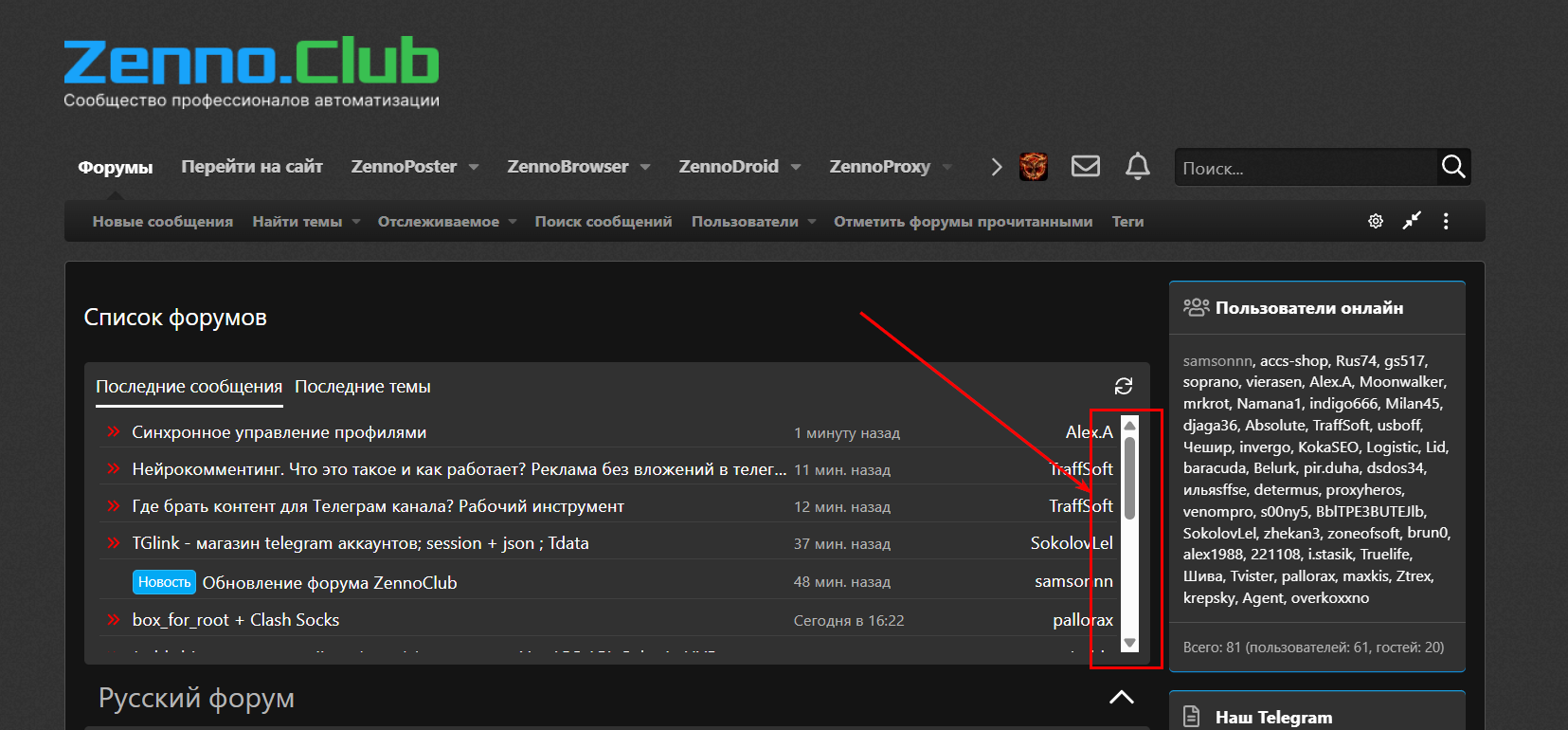The width and height of the screenshot is (1568, 730).
Task: Click the double-chevron icon beside Нейрокомментинг thread
Action: click(114, 469)
